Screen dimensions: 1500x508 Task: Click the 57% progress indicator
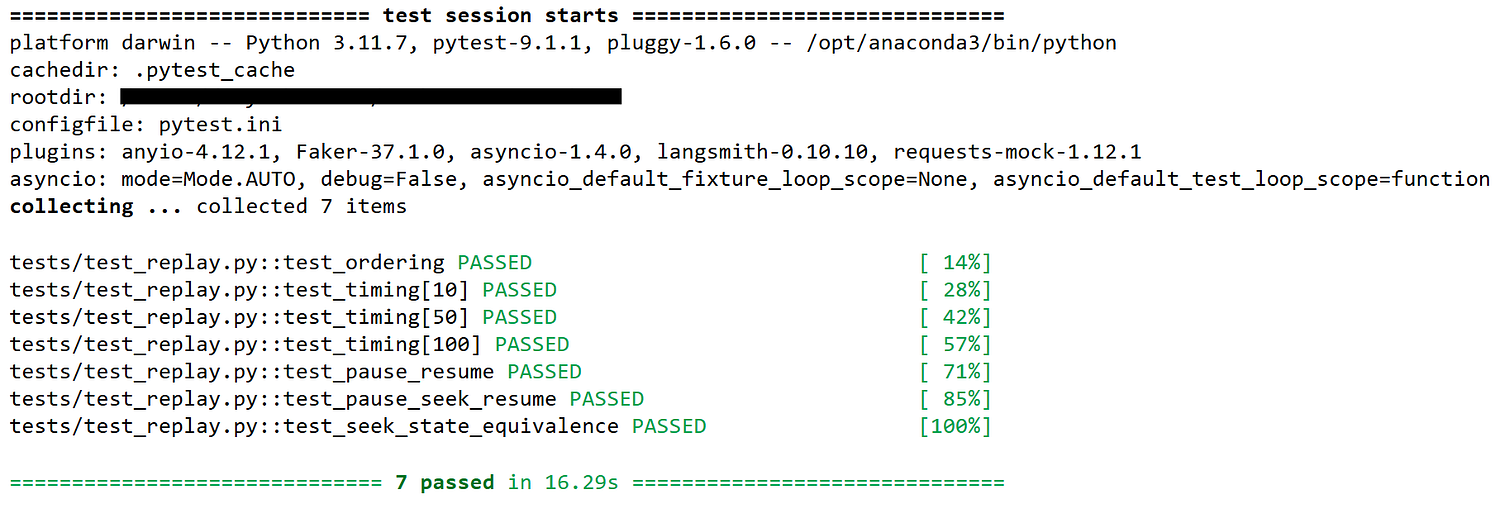tap(955, 344)
